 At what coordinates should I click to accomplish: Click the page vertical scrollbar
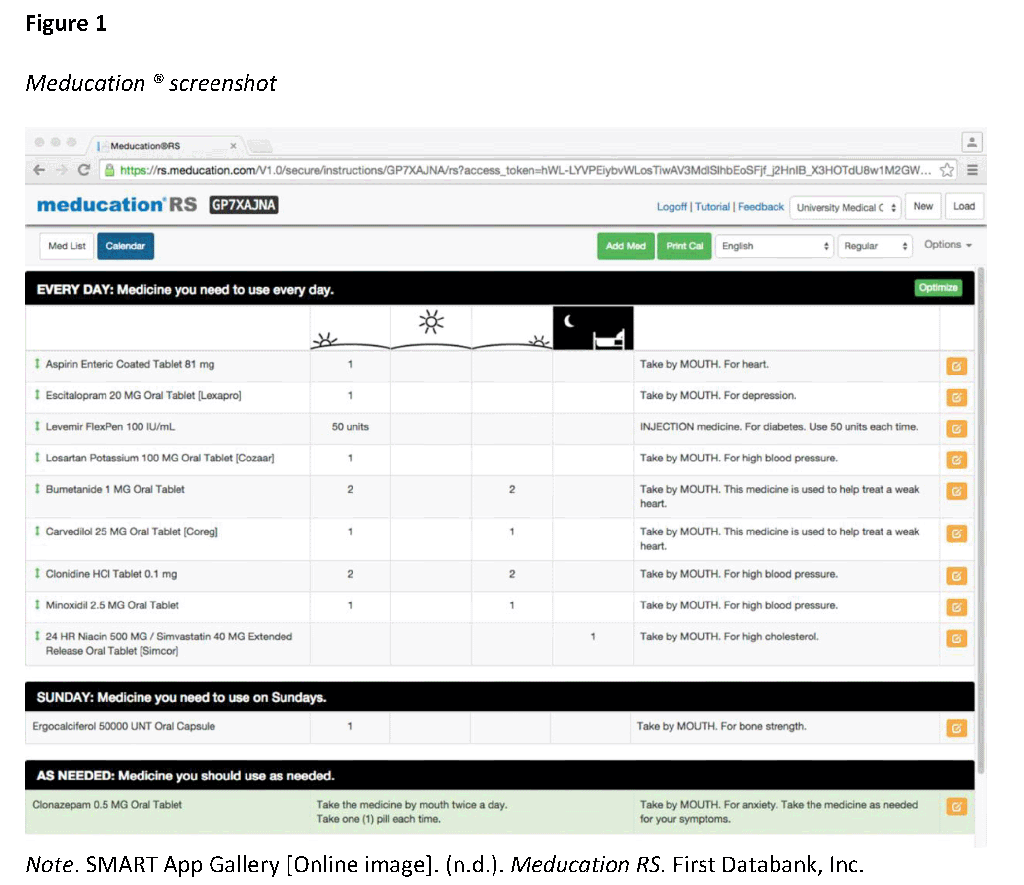coord(980,519)
